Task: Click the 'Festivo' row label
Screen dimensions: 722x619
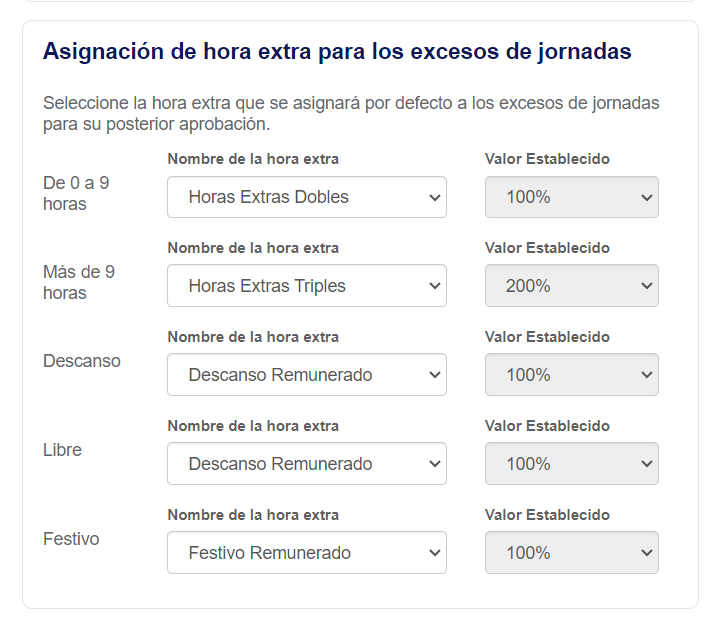Action: pyautogui.click(x=71, y=539)
